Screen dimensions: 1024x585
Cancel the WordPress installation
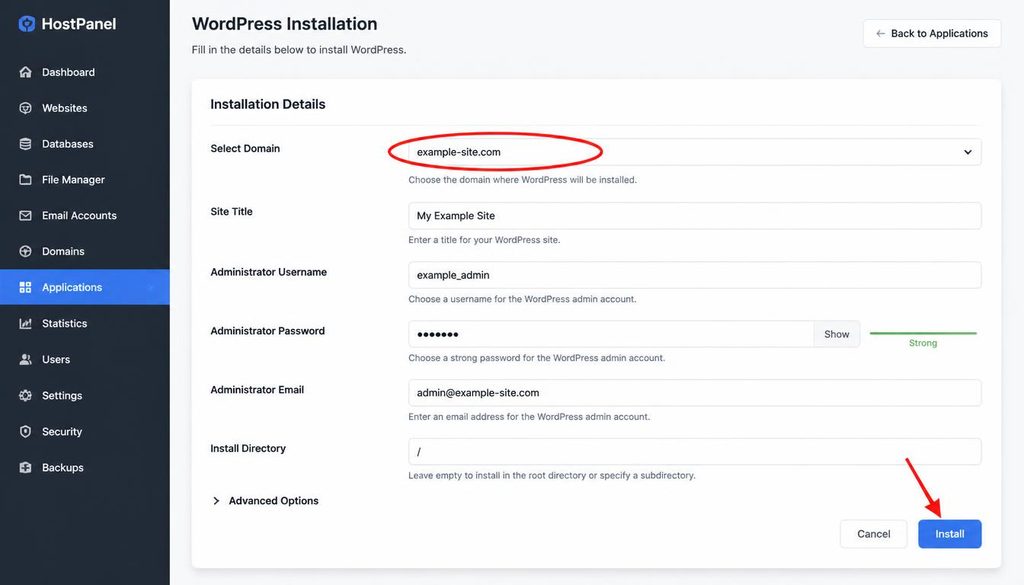coord(873,534)
